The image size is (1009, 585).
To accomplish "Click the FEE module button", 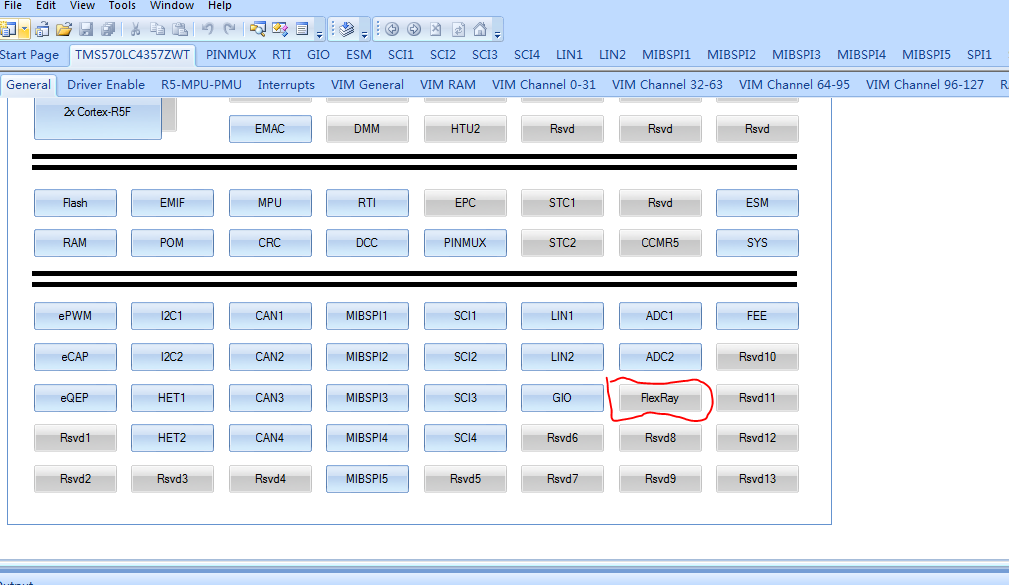I will point(757,316).
